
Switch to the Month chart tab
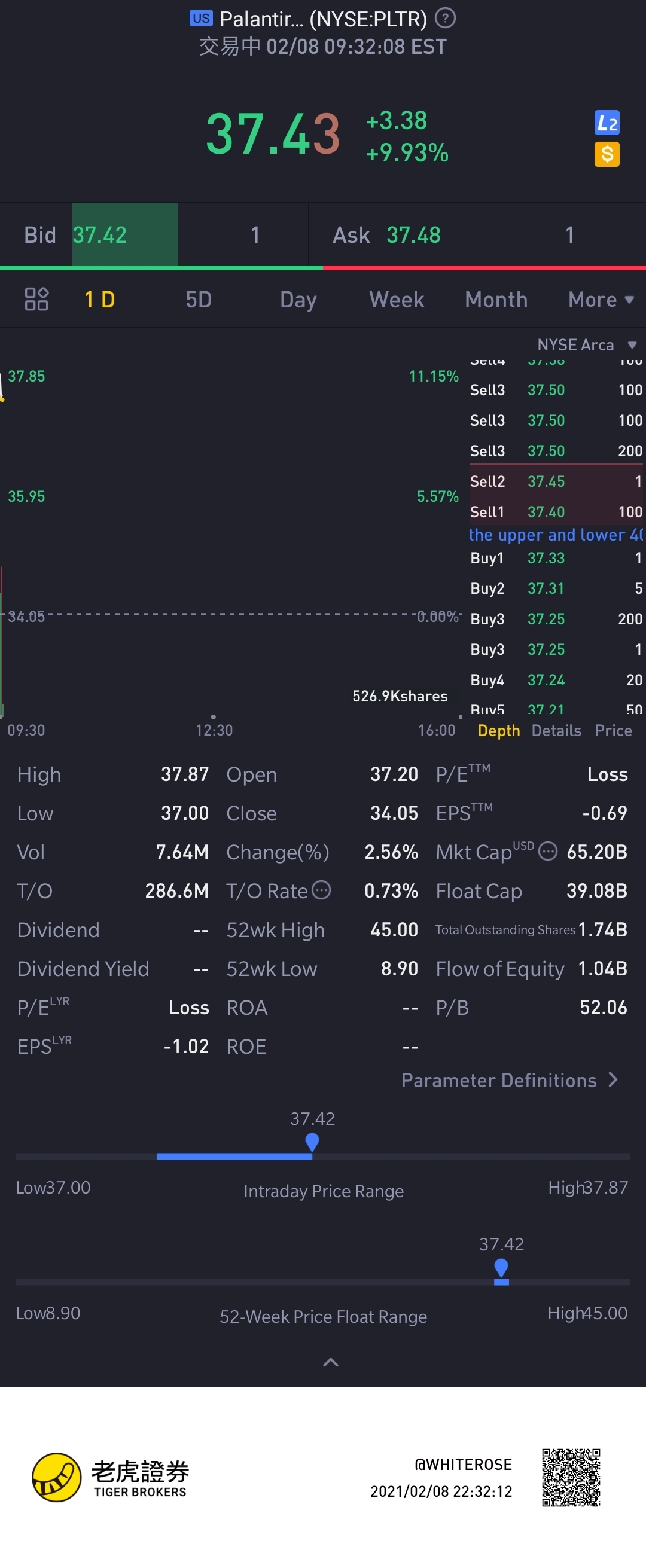pos(496,300)
